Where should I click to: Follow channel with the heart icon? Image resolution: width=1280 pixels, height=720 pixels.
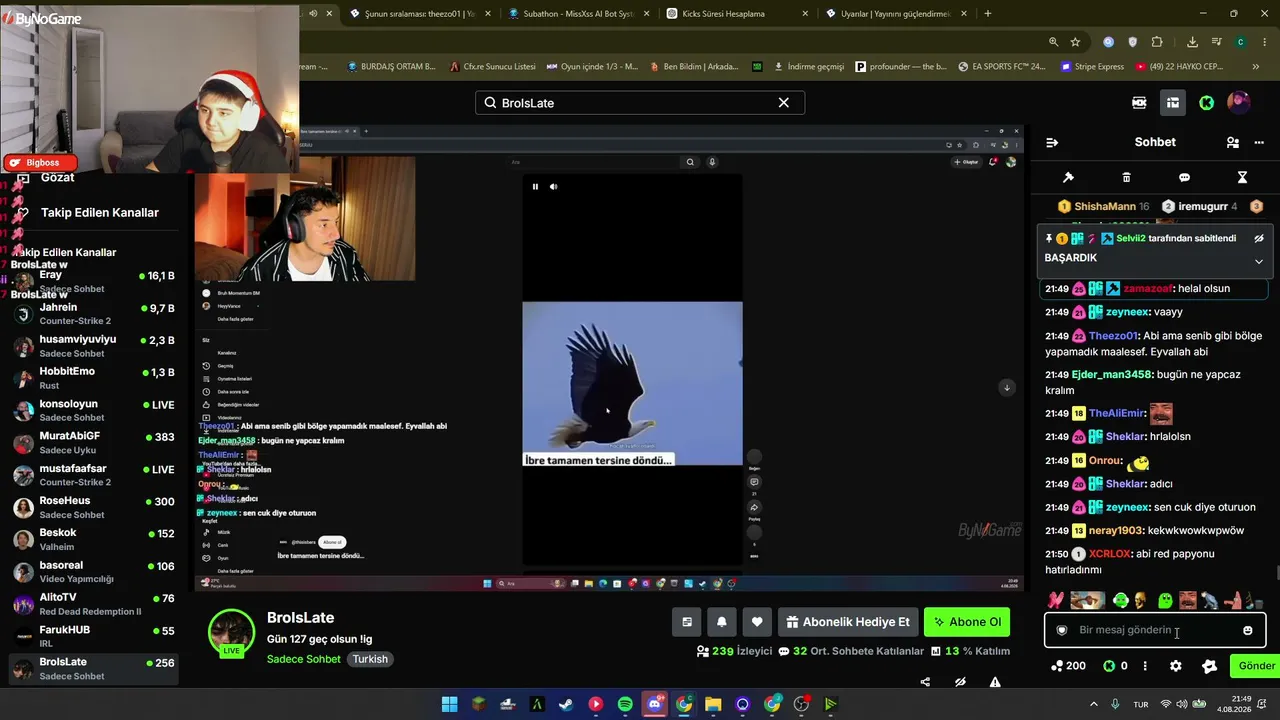757,622
